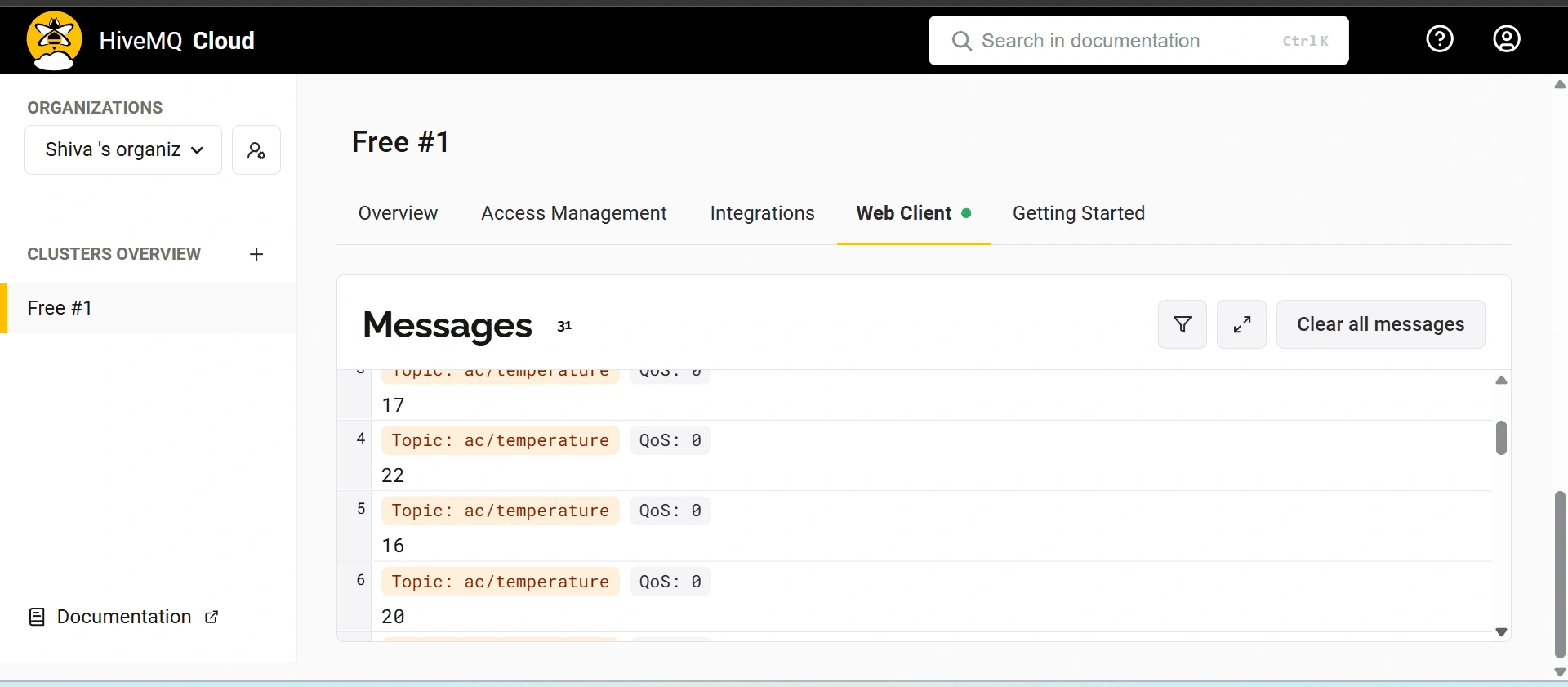This screenshot has width=1568, height=687.
Task: Select payload value 16
Action: pos(393,546)
